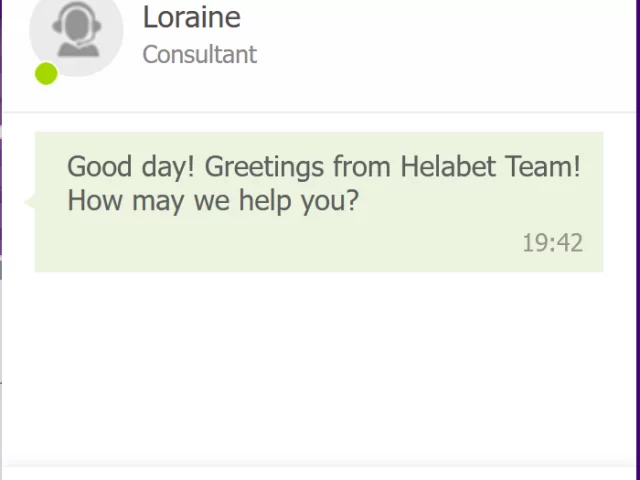
Task: Click the "Good day!" opening words
Action: click(131, 167)
